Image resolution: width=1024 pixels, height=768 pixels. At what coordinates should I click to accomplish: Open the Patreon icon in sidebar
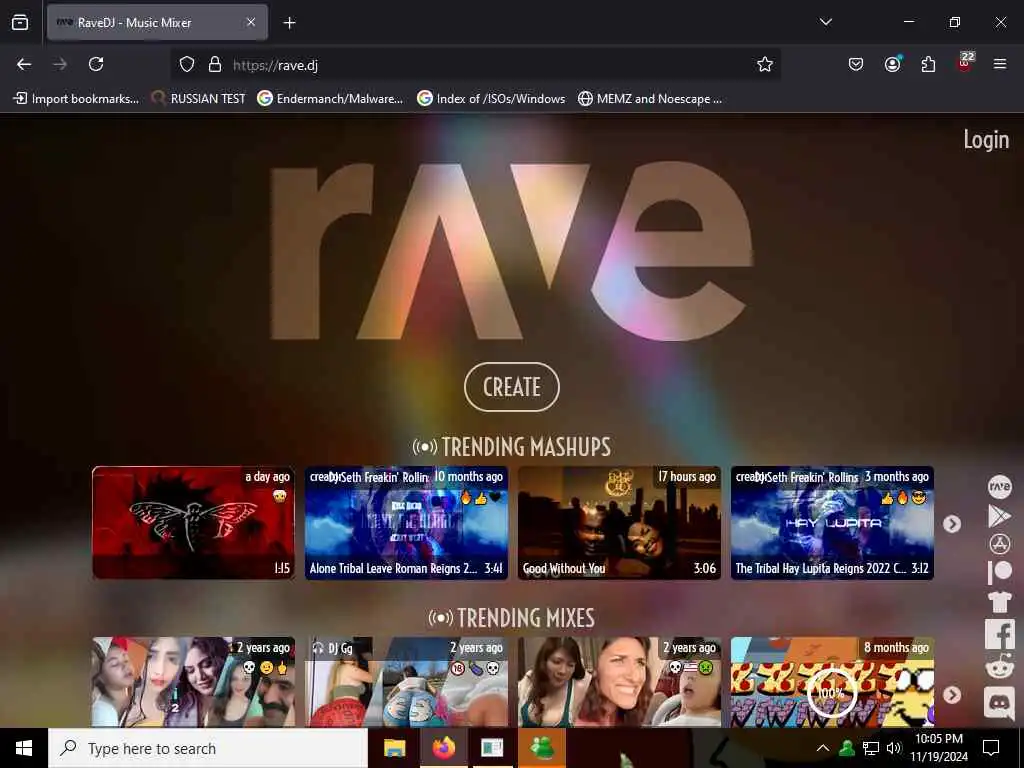[999, 572]
